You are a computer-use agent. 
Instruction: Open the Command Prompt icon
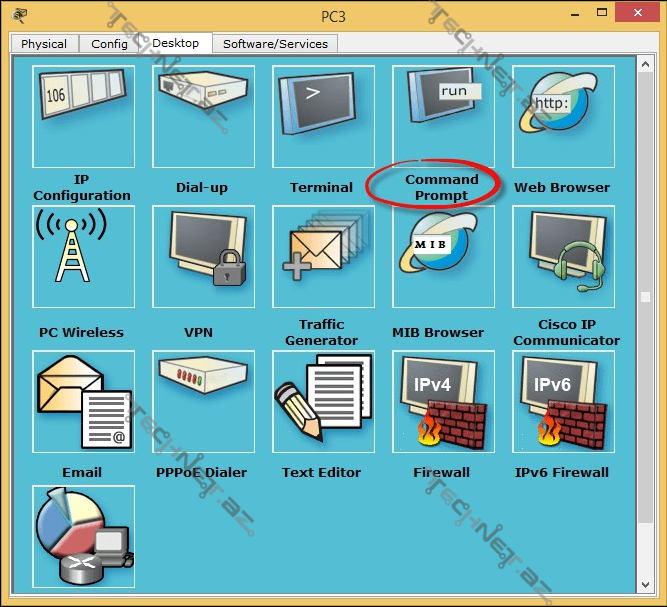tap(442, 116)
